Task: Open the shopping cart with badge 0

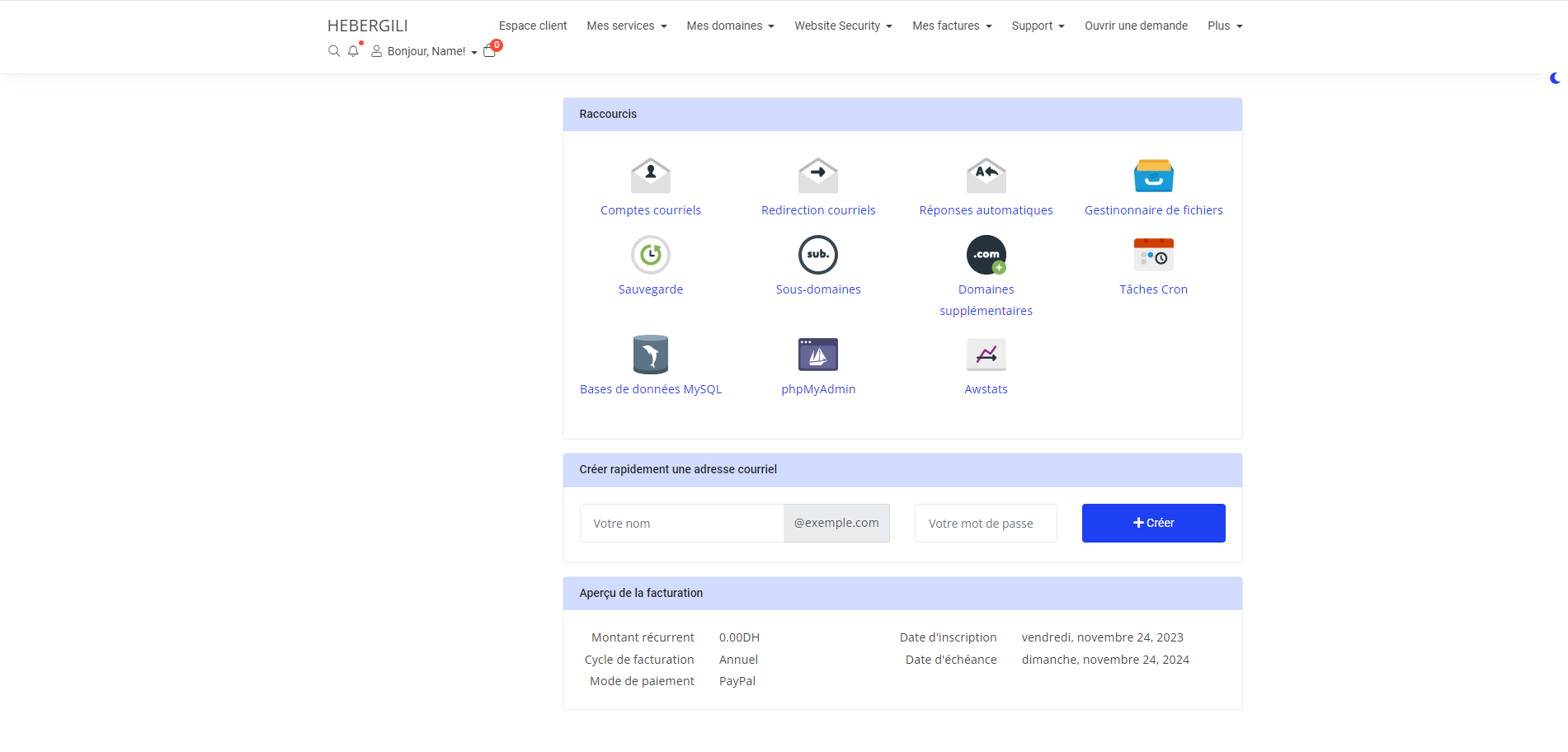Action: [x=489, y=51]
